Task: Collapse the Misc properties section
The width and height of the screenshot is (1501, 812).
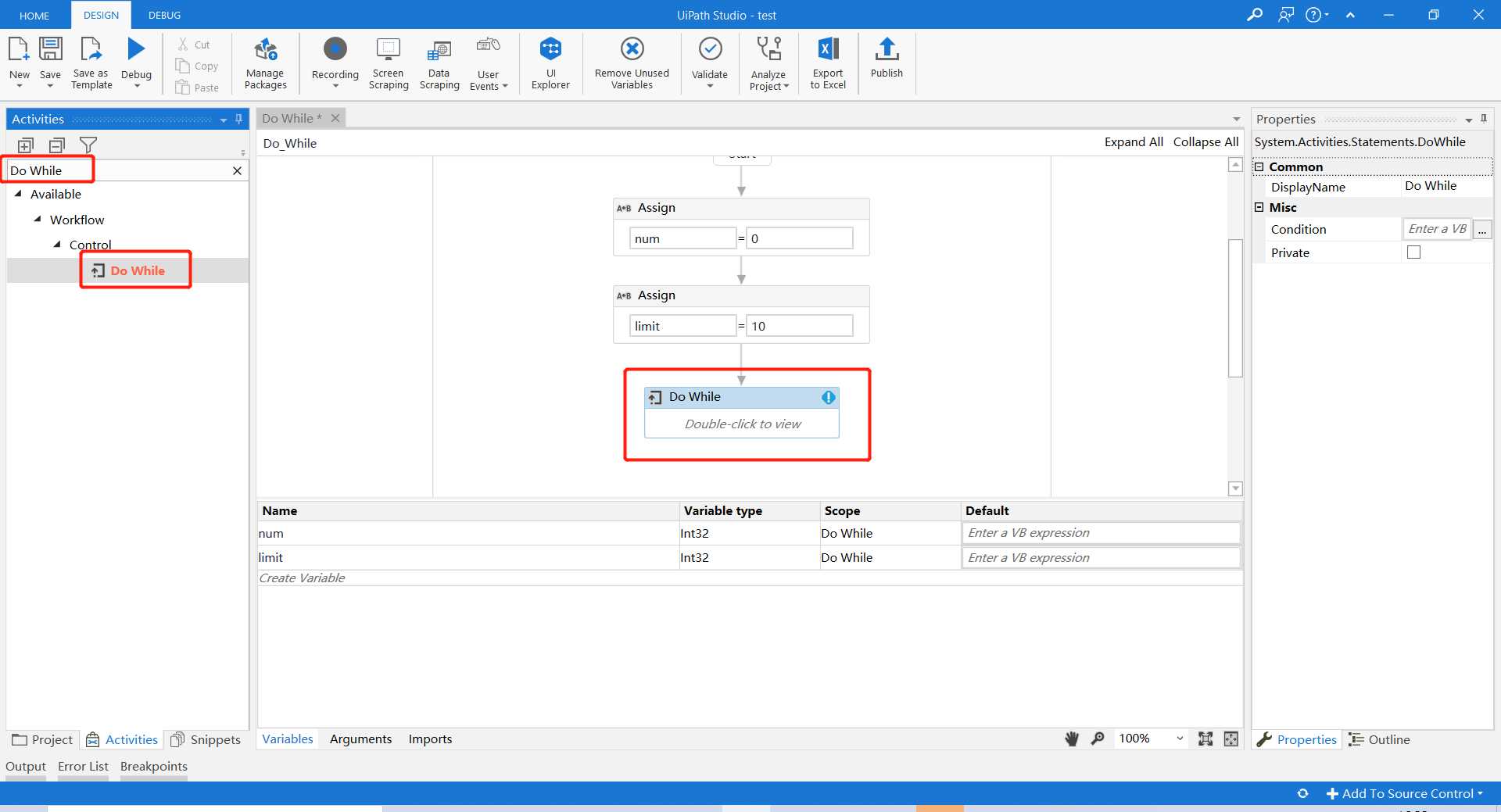Action: [x=1259, y=207]
